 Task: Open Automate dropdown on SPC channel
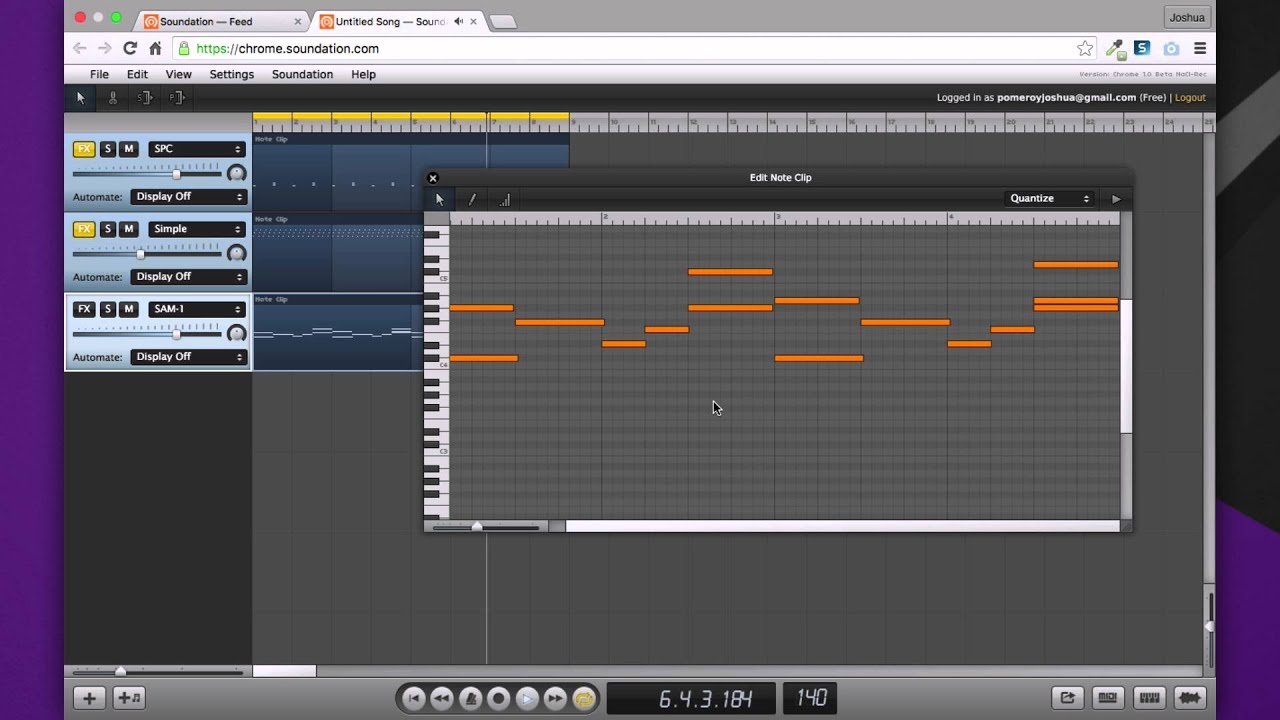188,197
